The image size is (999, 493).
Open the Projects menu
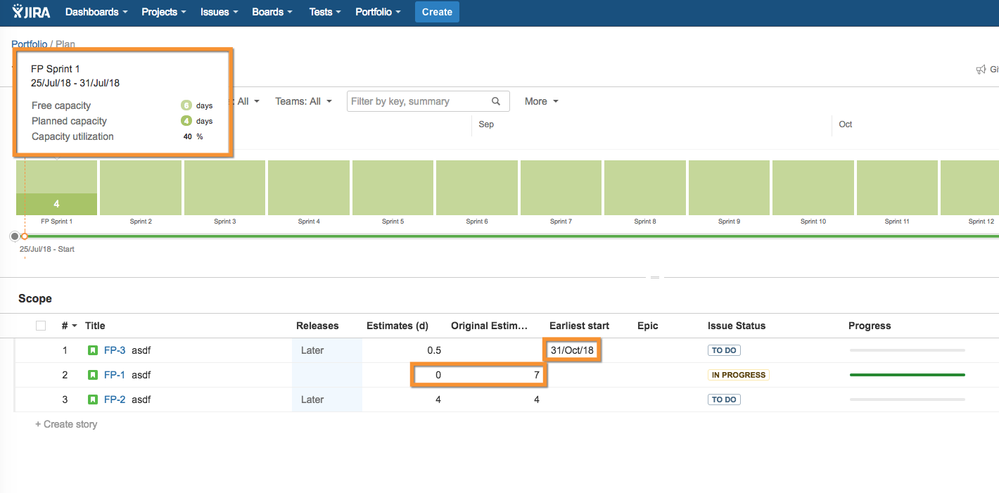164,11
